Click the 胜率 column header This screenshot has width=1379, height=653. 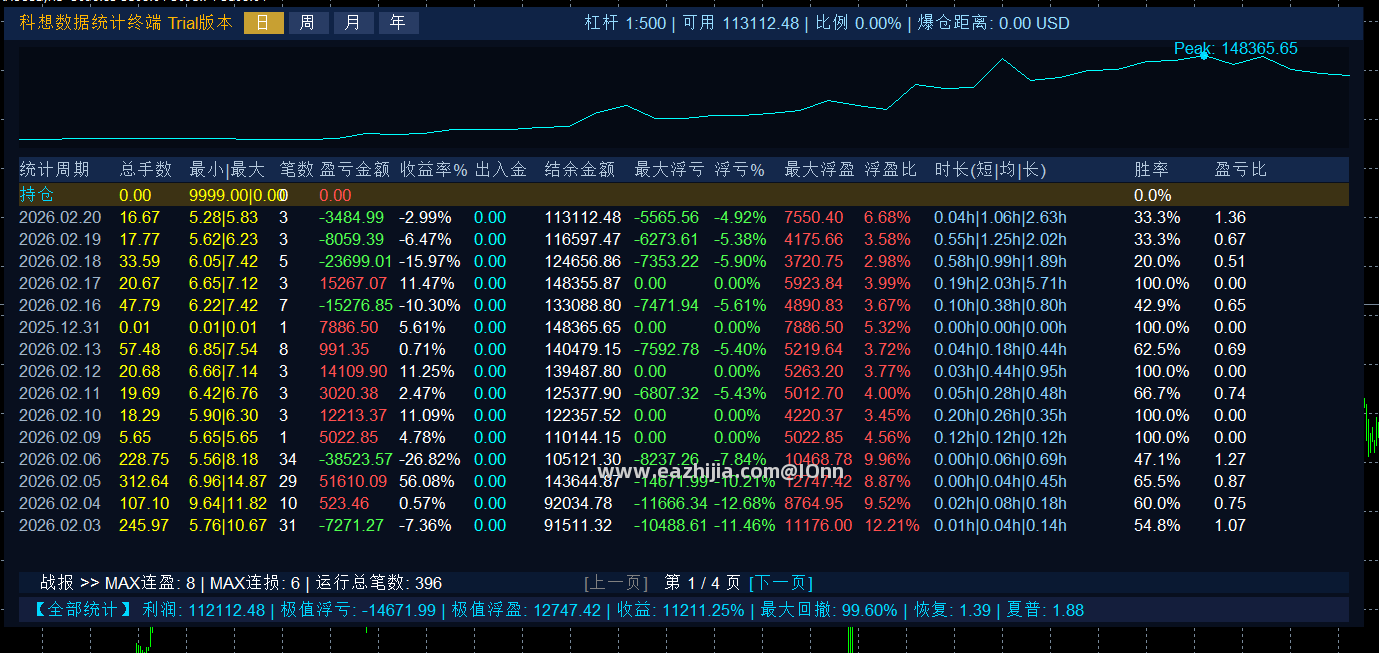point(1151,170)
